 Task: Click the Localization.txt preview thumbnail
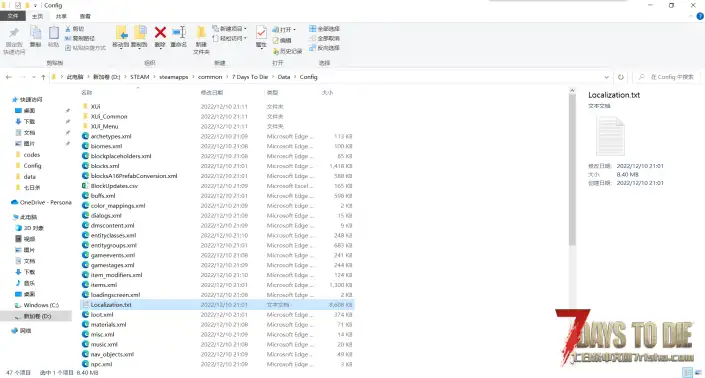coord(610,136)
